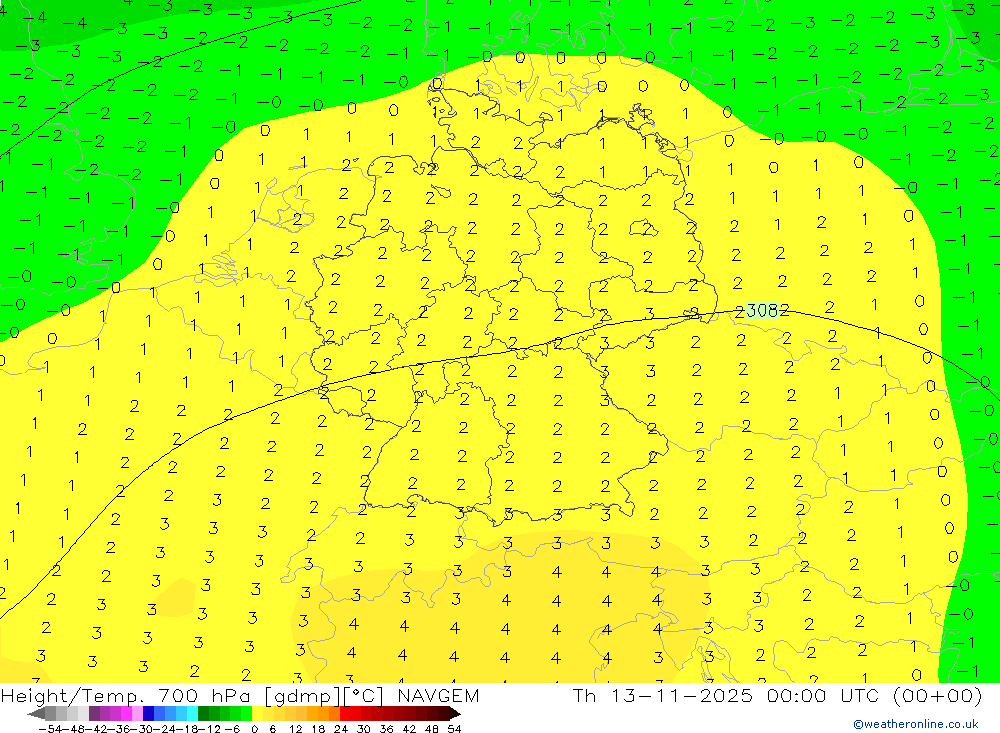Click the NAVGEM model name in title
The width and height of the screenshot is (1000, 733).
[439, 696]
